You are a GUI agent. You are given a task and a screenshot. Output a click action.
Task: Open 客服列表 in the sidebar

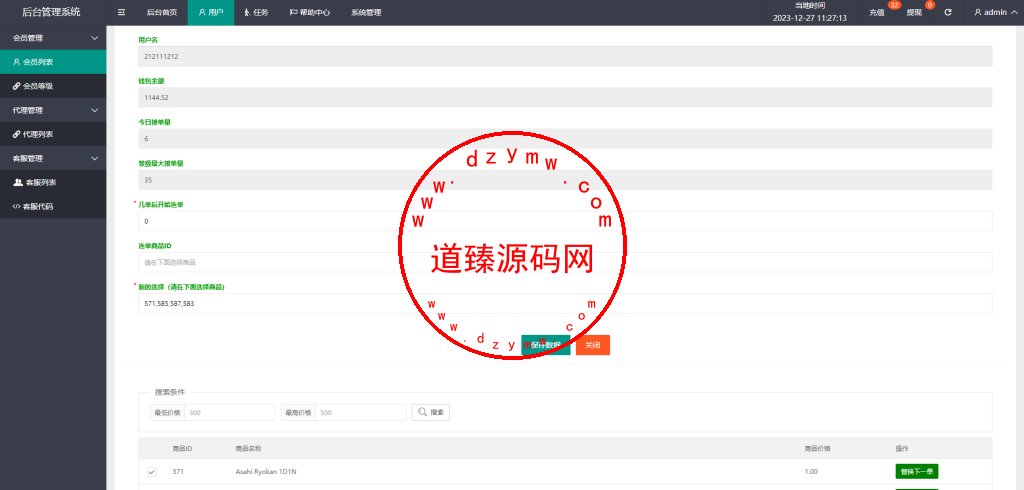tap(53, 182)
